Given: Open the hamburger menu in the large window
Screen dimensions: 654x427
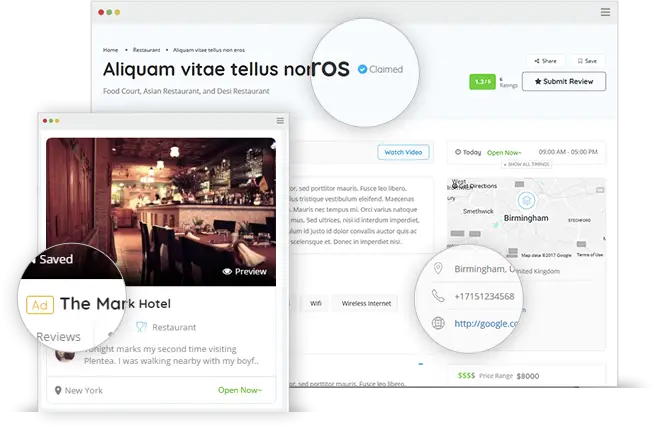Looking at the screenshot, I should (605, 12).
